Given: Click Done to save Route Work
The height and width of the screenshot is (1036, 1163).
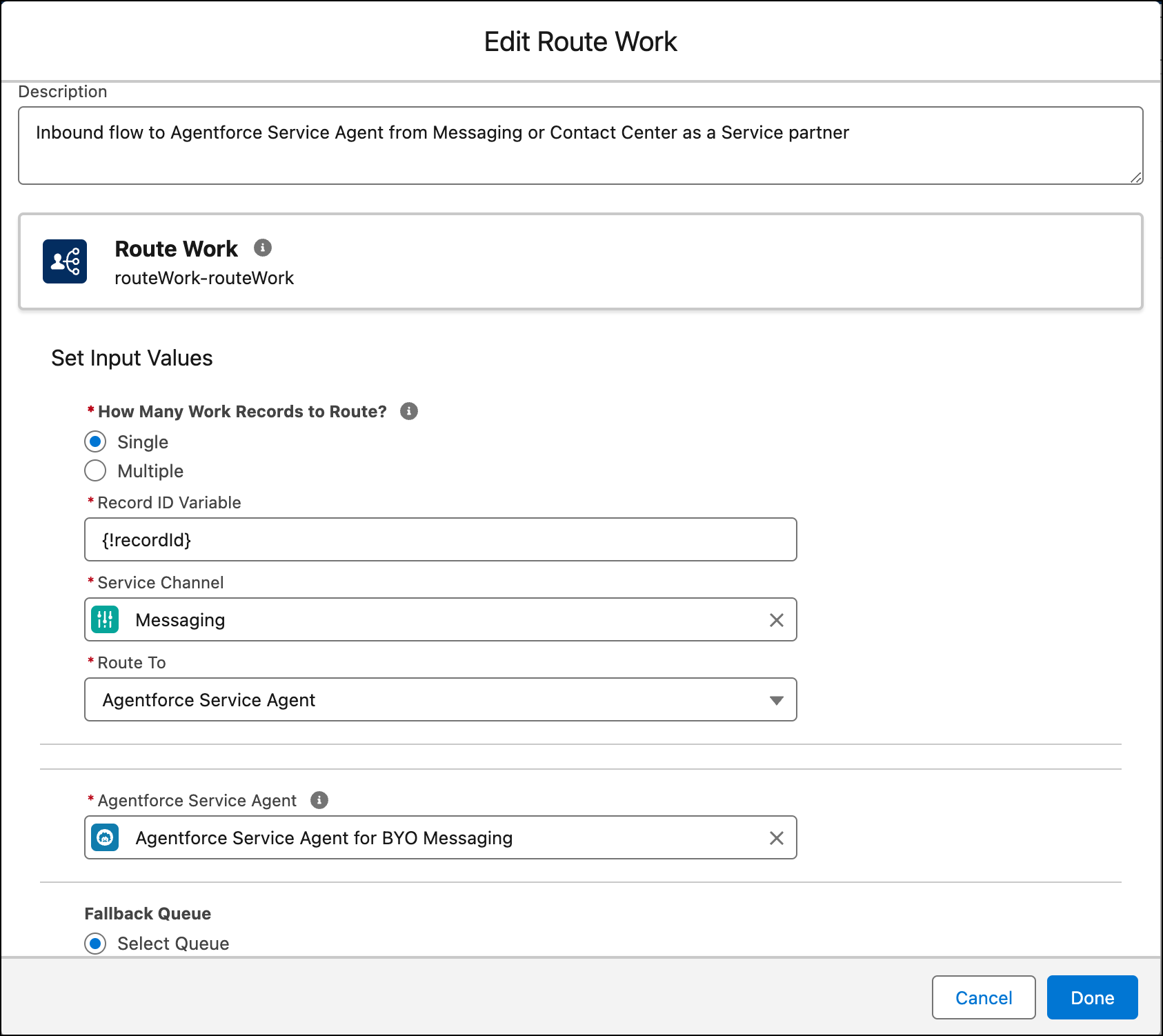Looking at the screenshot, I should tap(1093, 997).
